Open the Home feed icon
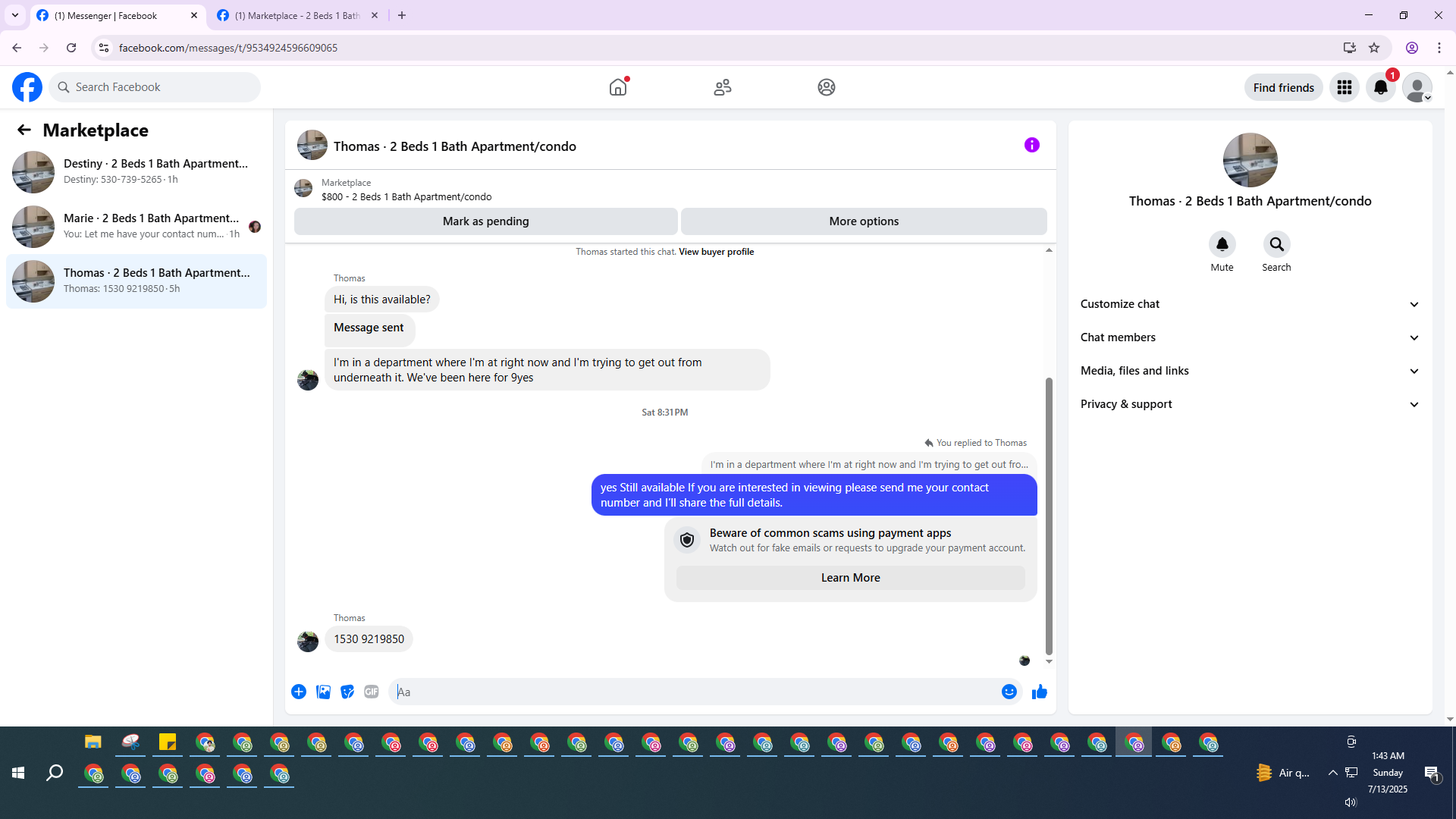This screenshot has width=1456, height=819. coord(618,87)
